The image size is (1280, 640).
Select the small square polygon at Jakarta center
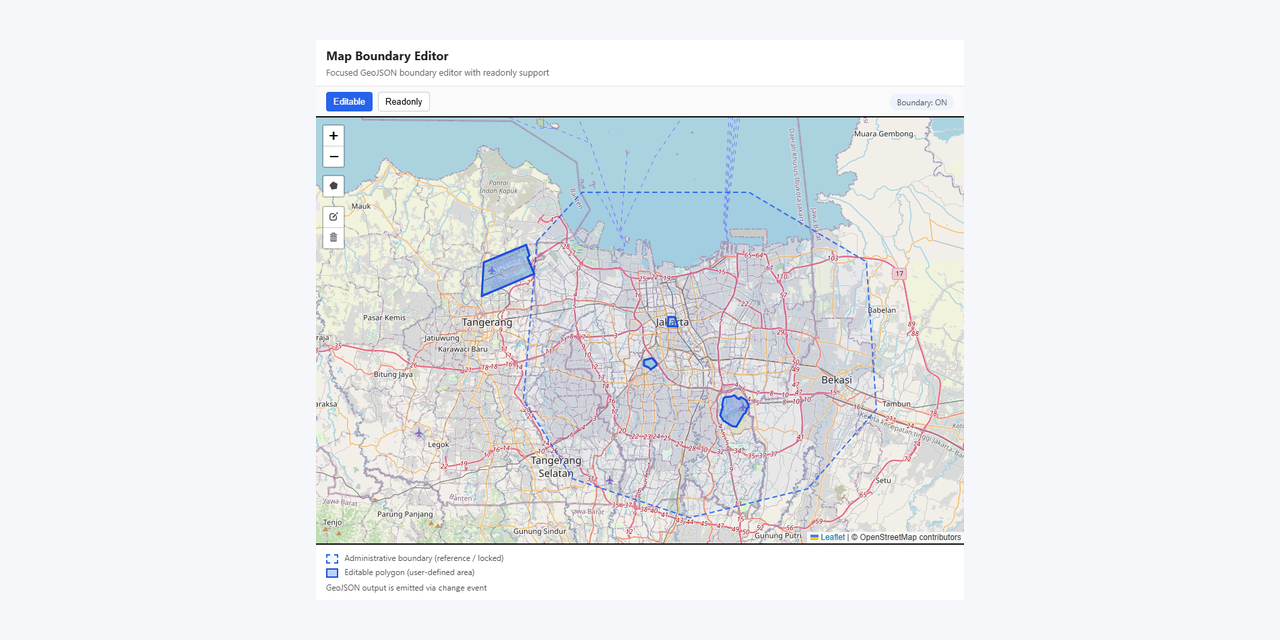pyautogui.click(x=672, y=321)
